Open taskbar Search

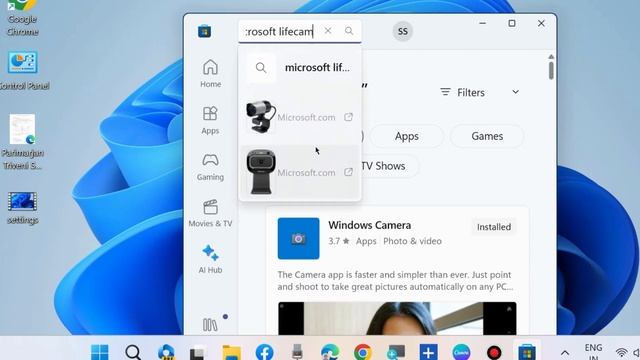133,352
